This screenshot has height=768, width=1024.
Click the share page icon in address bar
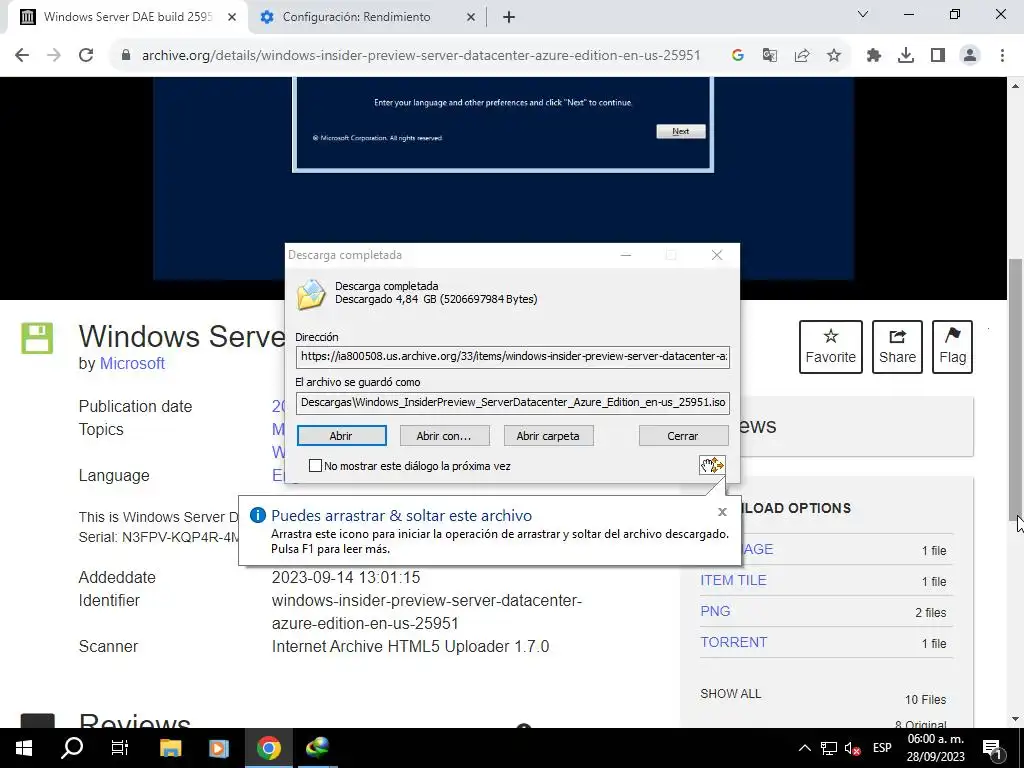pos(802,56)
